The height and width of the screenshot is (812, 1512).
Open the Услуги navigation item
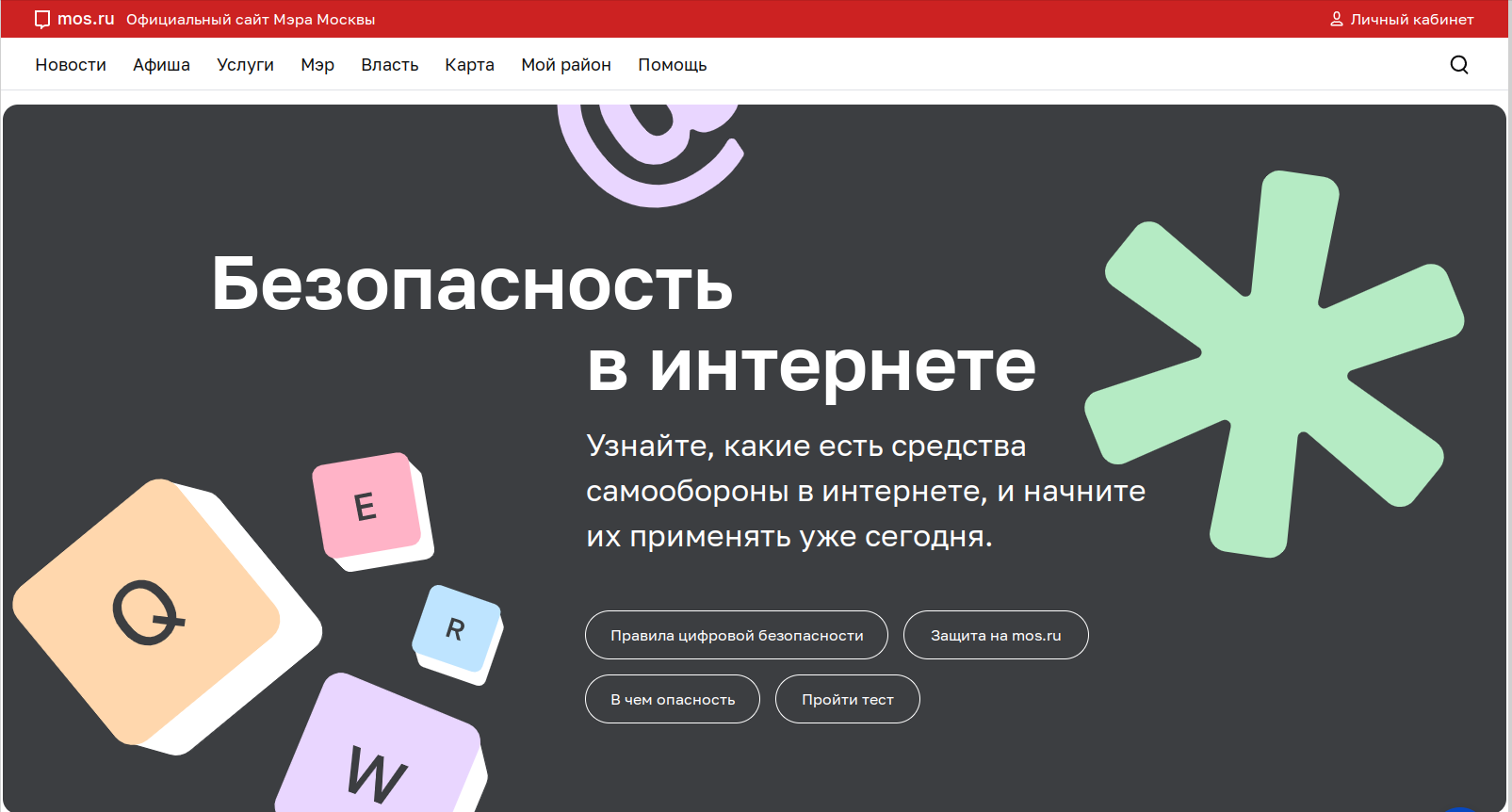pyautogui.click(x=245, y=65)
